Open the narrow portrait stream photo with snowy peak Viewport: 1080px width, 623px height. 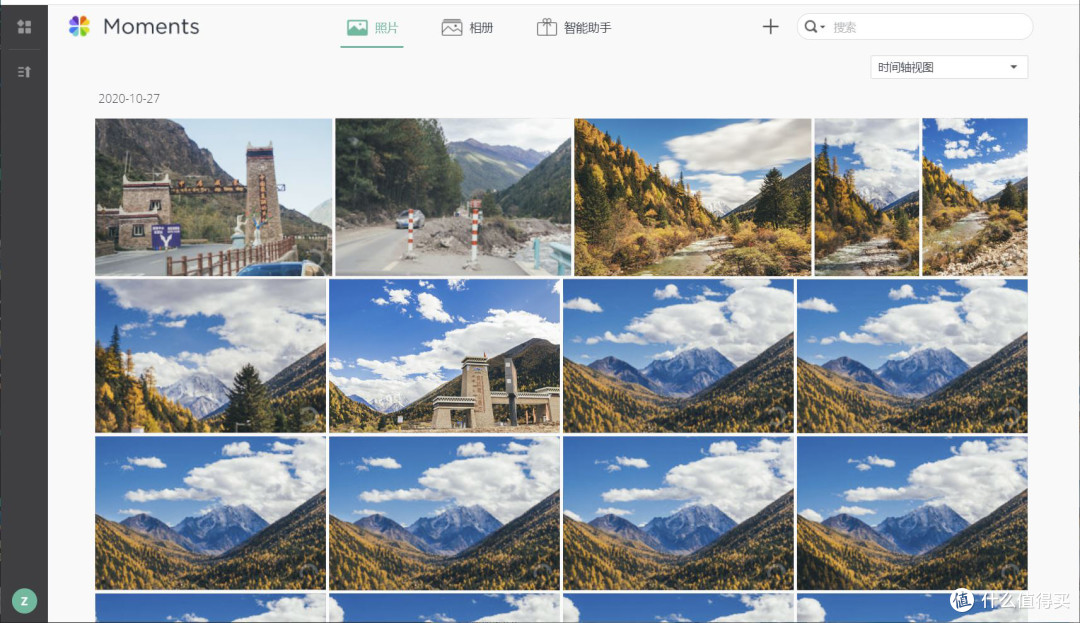866,197
